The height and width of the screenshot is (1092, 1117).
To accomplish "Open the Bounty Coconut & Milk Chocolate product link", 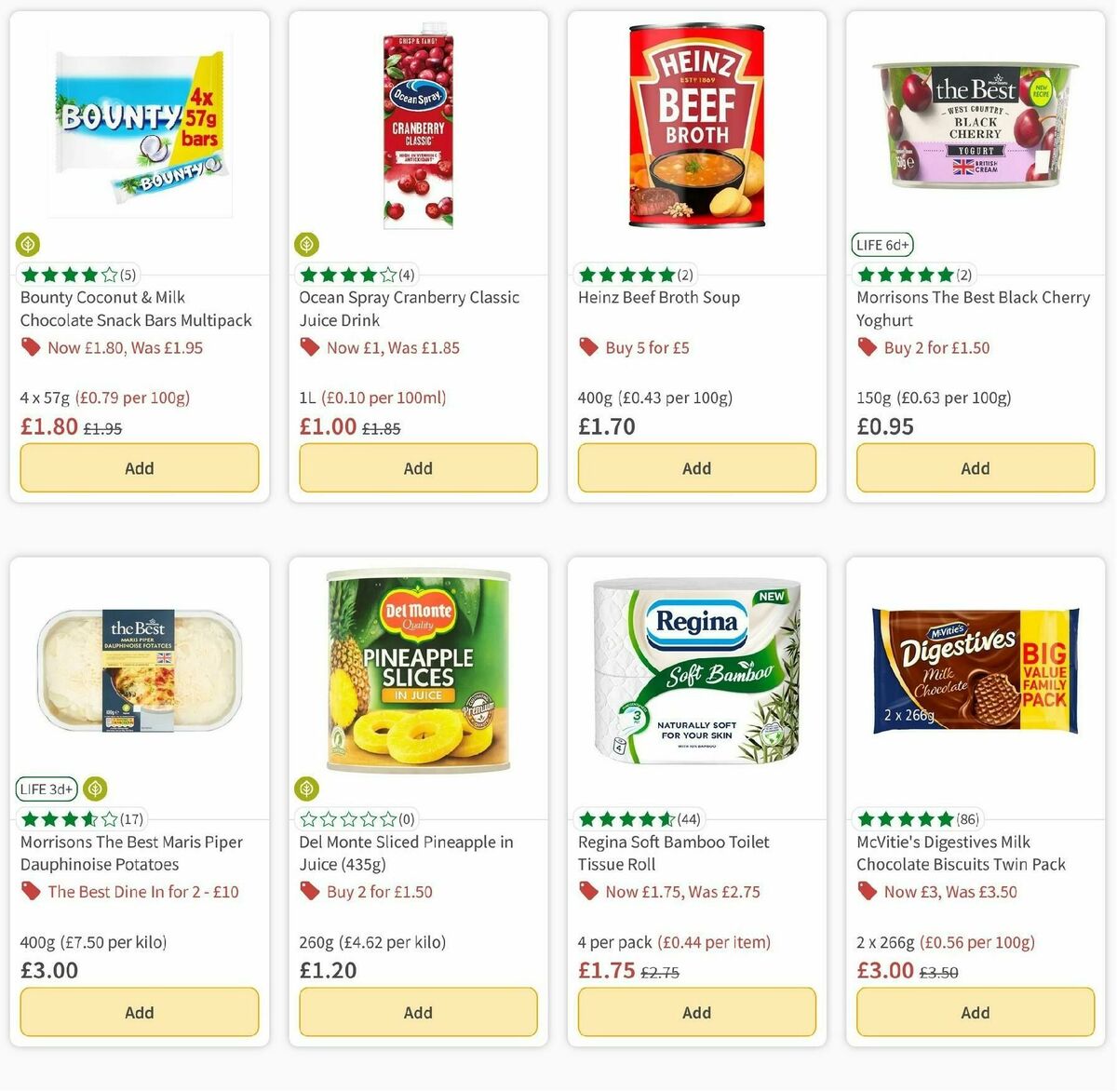I will tap(136, 308).
